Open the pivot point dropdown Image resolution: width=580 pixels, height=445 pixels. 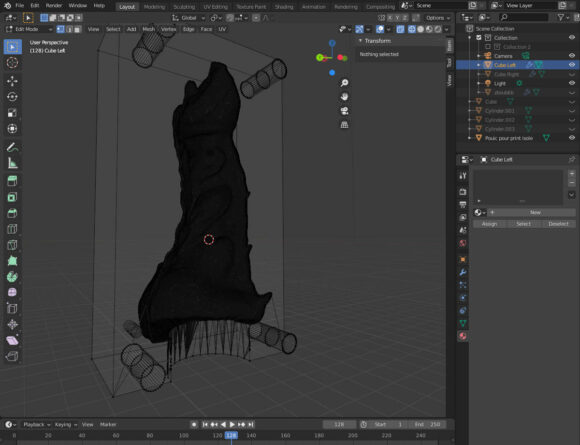217,18
